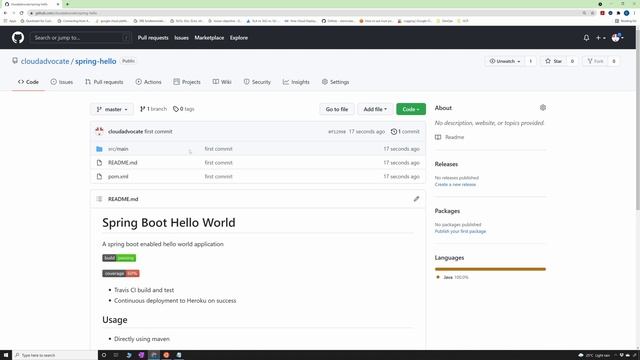Image resolution: width=640 pixels, height=360 pixels.
Task: Click the Java 100.0% language entry
Action: click(x=453, y=278)
